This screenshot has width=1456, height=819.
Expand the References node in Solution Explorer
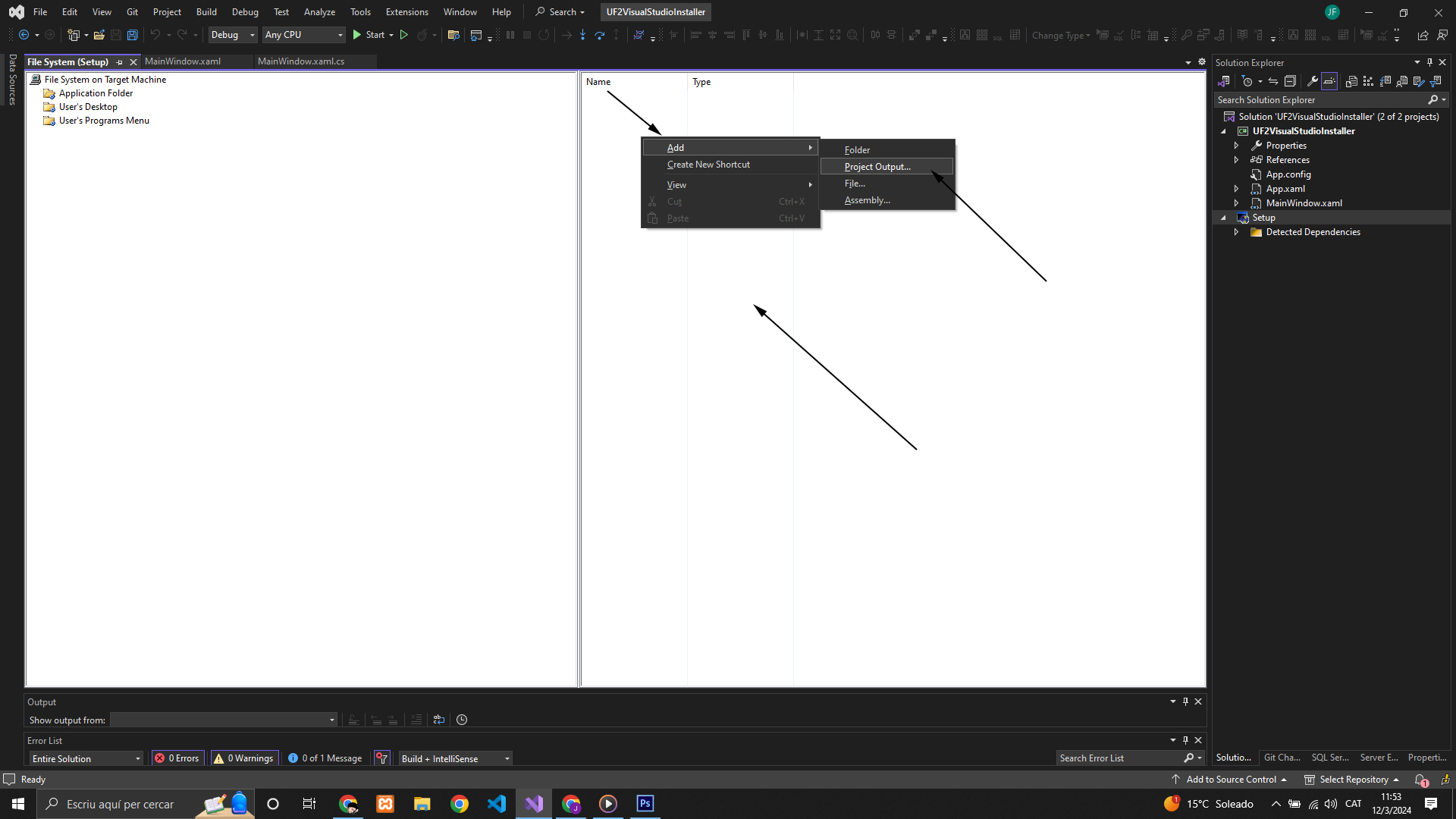1236,160
